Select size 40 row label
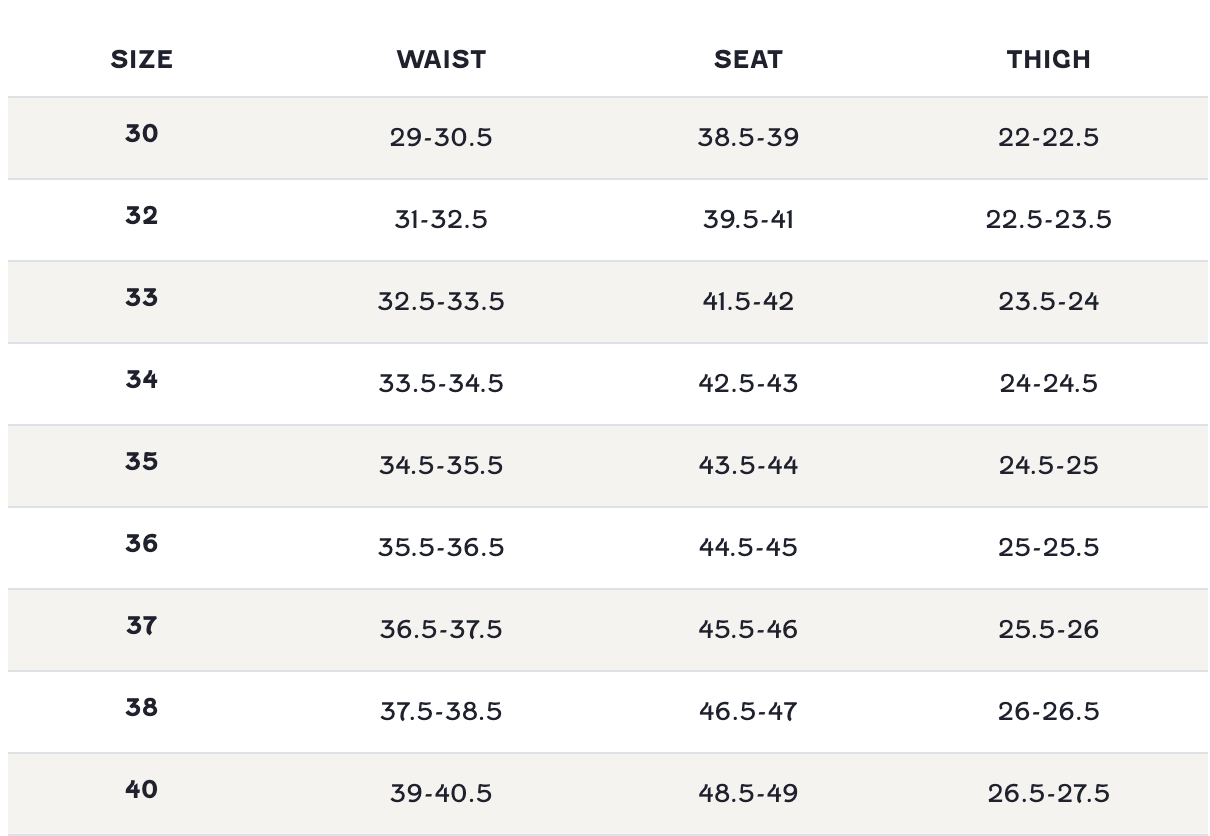Viewport: 1210px width, 836px height. (141, 789)
